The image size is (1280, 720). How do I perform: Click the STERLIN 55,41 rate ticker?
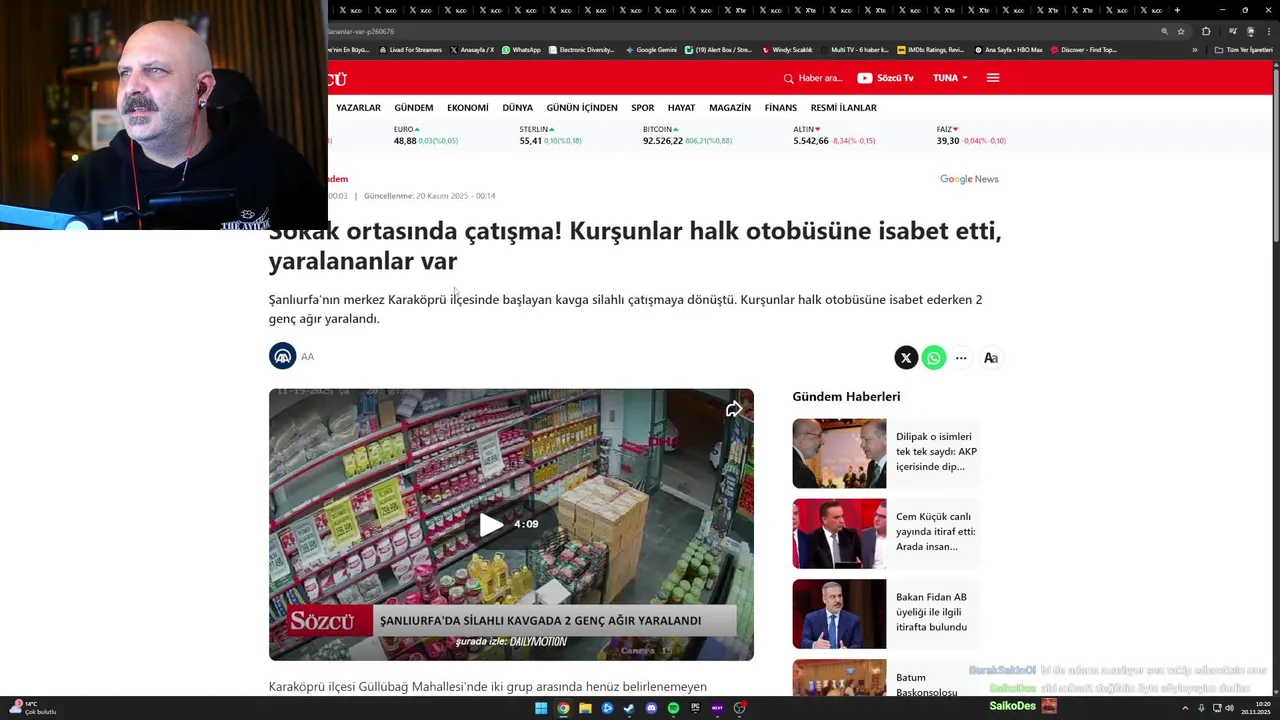point(551,135)
